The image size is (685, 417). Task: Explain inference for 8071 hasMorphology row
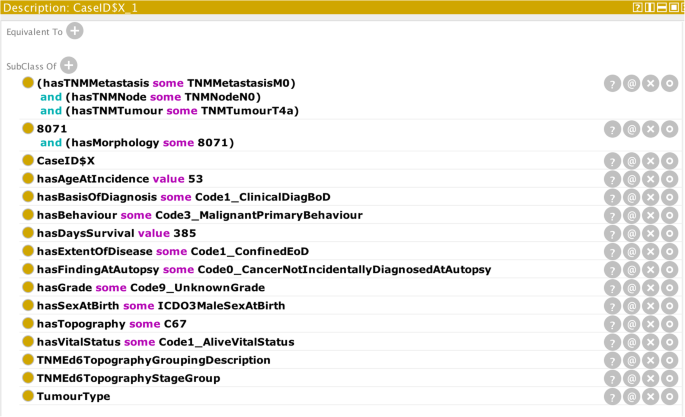click(612, 129)
